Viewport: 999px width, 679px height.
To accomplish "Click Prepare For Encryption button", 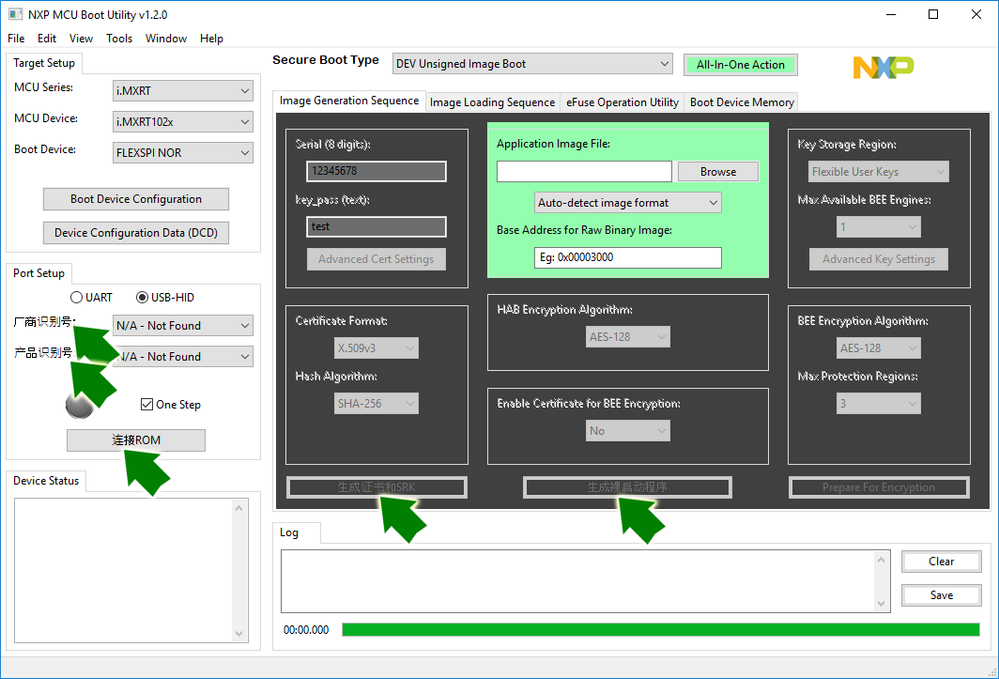I will pos(879,487).
